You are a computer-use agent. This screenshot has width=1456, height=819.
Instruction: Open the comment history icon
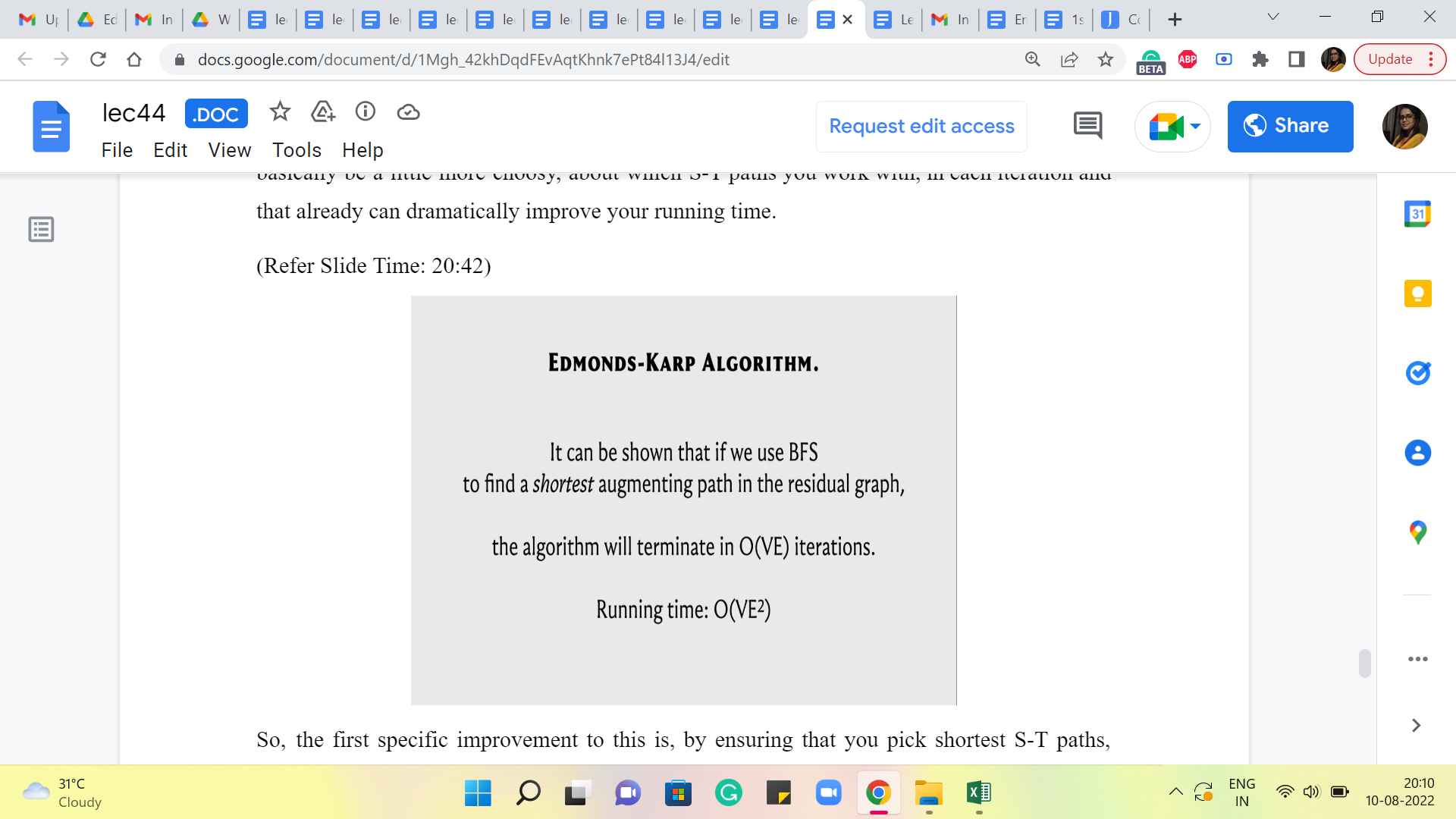(1087, 126)
